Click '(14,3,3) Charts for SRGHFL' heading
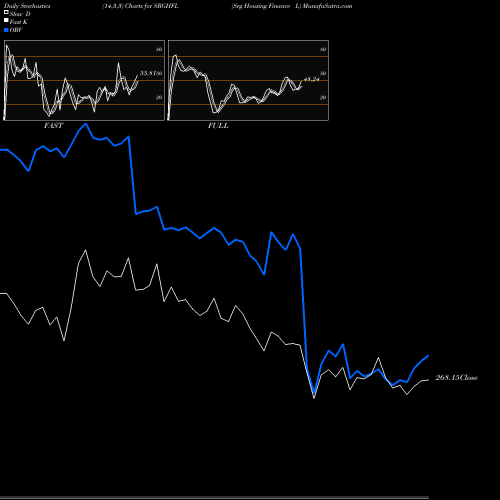Screen dimensions: 500x500 pos(140,6)
